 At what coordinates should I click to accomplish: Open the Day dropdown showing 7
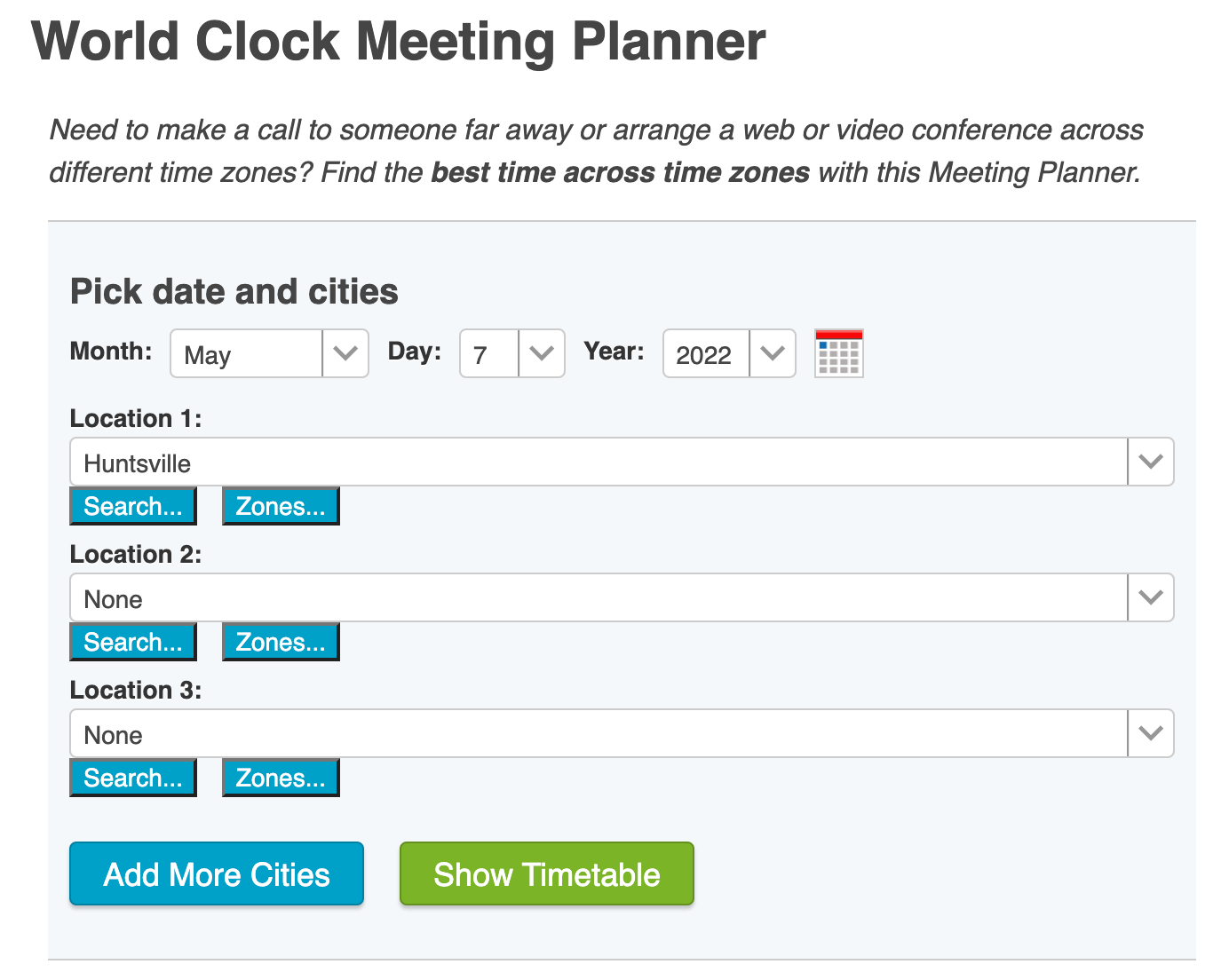(x=511, y=353)
